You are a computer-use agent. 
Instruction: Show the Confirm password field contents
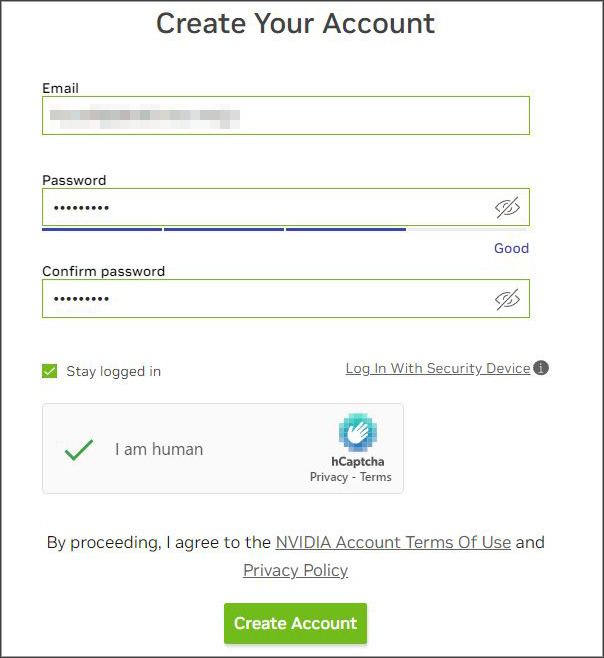point(508,299)
